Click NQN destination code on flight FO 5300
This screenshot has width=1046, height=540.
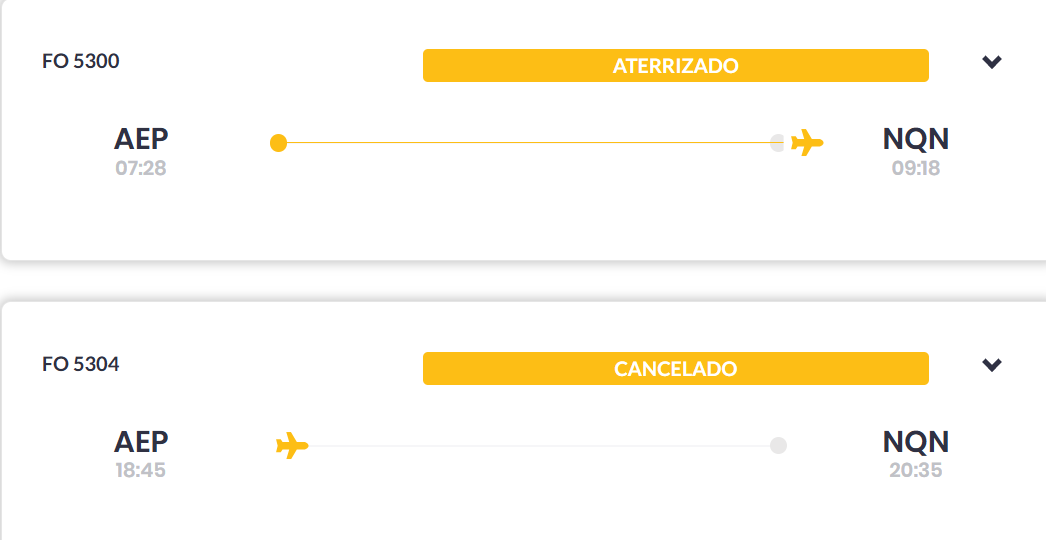(916, 139)
